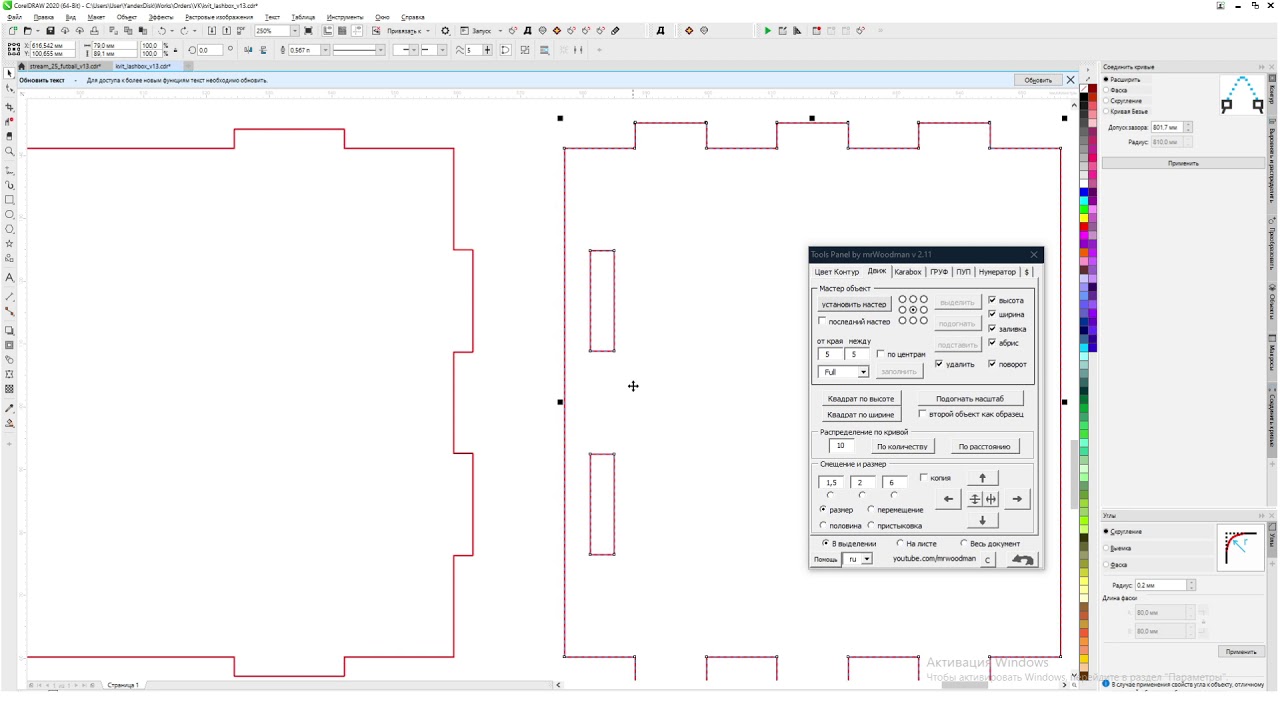Select the Zoom magnifier tool
Screen dimensions: 1280x720
point(10,152)
